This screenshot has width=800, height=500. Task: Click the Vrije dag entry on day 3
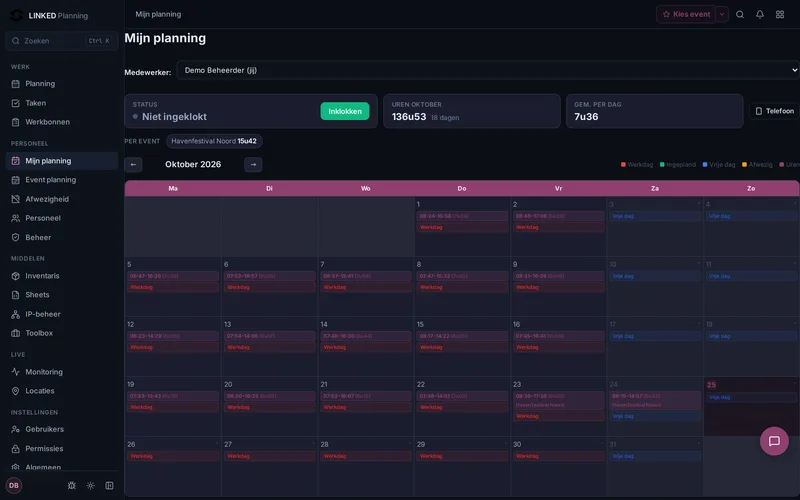[x=655, y=216]
